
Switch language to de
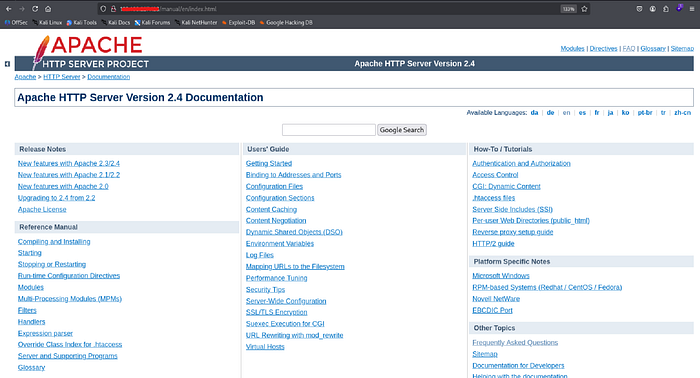pos(550,112)
